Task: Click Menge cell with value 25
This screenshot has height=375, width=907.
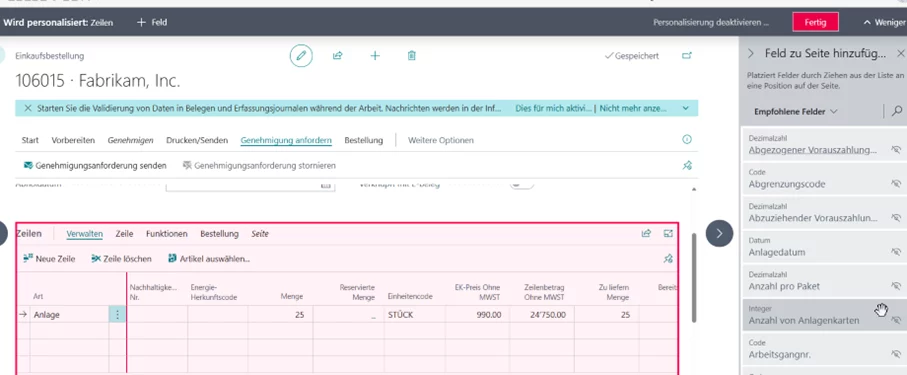Action: [281, 315]
